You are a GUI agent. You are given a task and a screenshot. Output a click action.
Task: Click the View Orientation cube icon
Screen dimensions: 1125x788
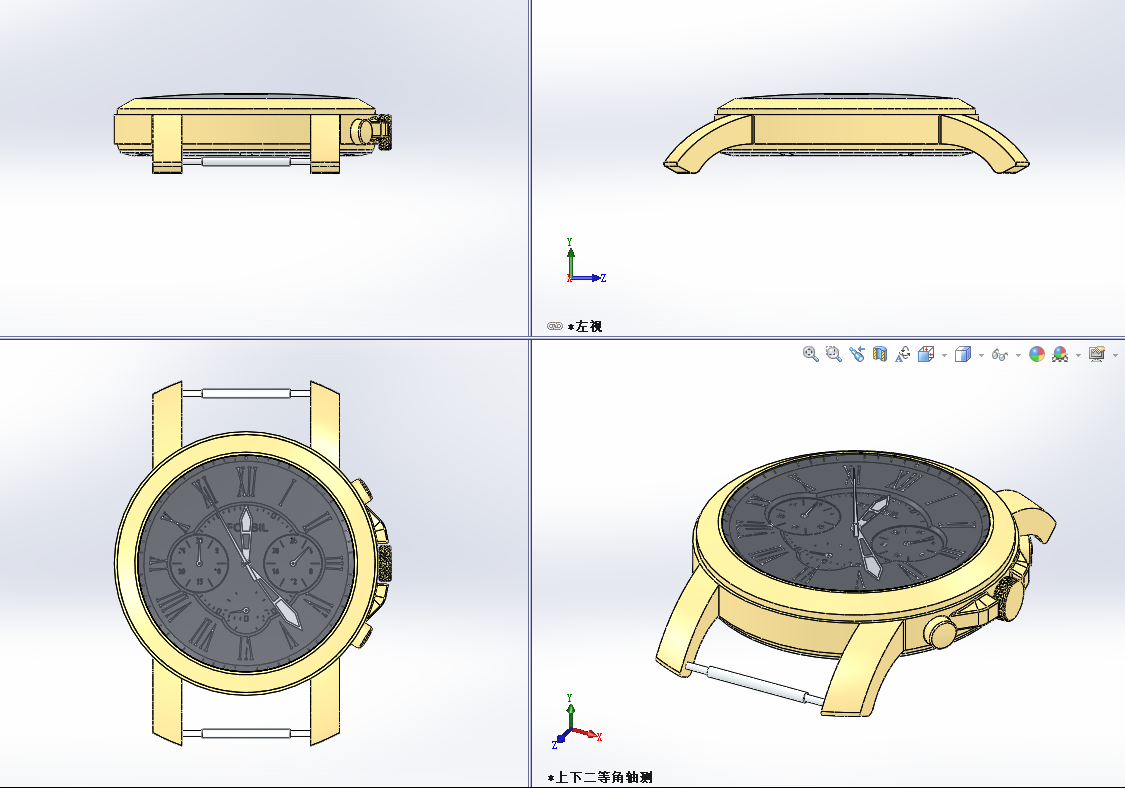(926, 354)
